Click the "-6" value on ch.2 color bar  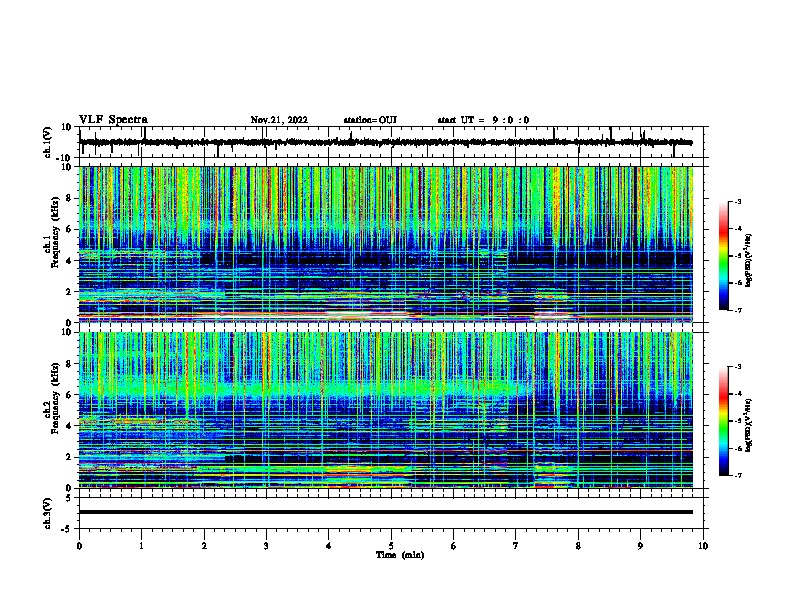point(737,448)
